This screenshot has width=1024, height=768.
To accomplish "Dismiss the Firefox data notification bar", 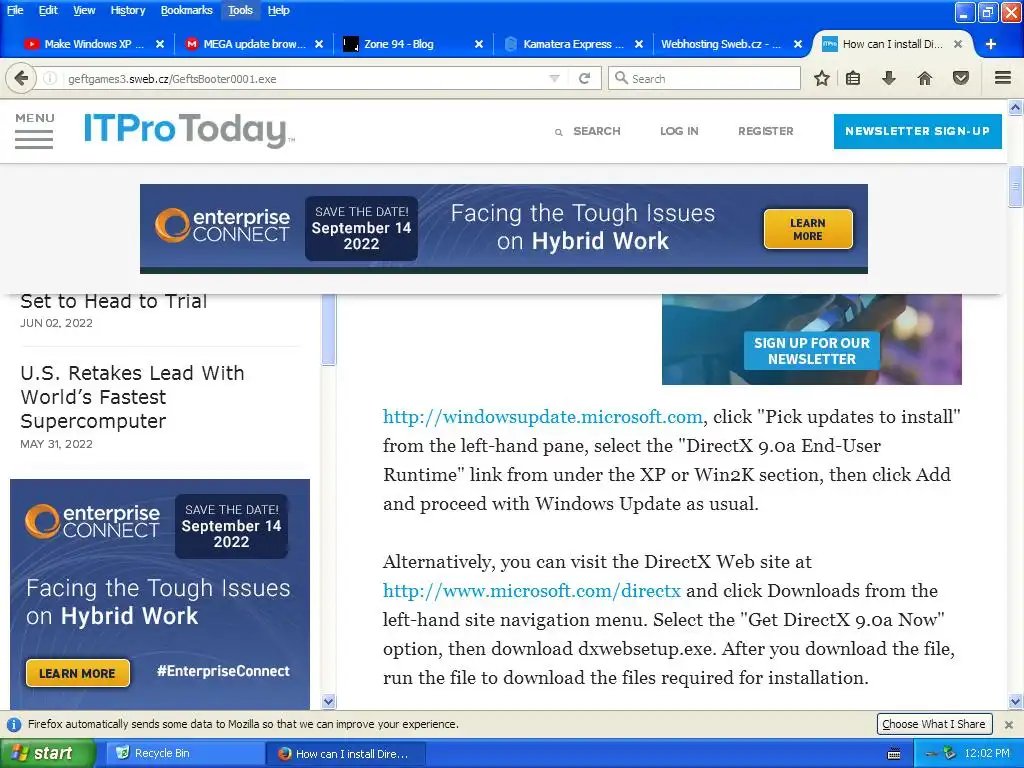I will tap(1008, 724).
